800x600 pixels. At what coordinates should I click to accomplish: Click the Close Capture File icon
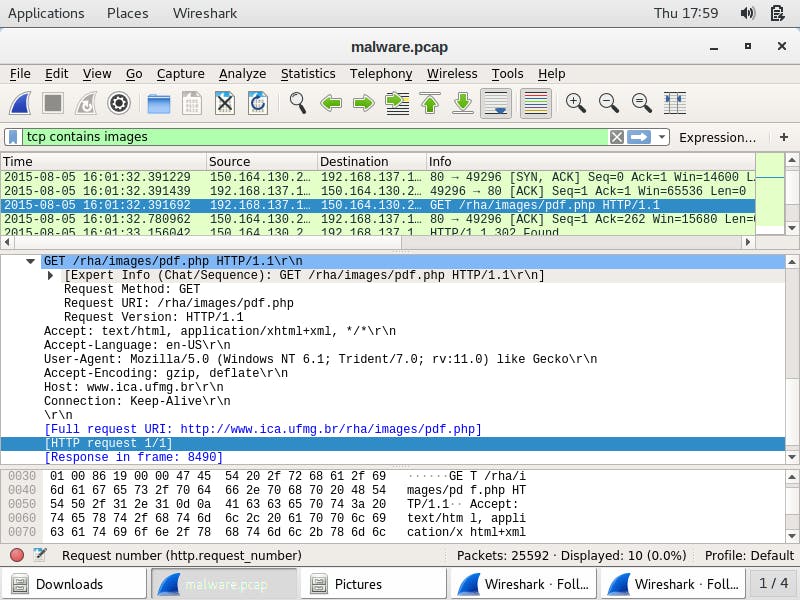click(x=224, y=103)
